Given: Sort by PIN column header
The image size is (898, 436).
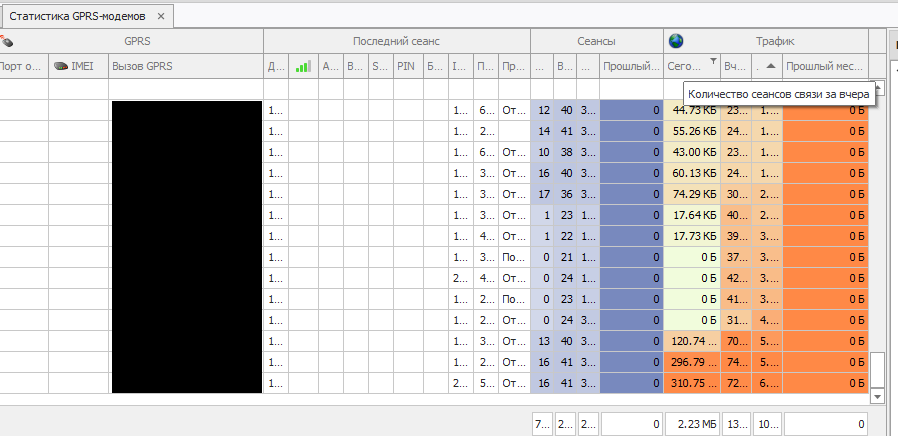Looking at the screenshot, I should pyautogui.click(x=408, y=66).
